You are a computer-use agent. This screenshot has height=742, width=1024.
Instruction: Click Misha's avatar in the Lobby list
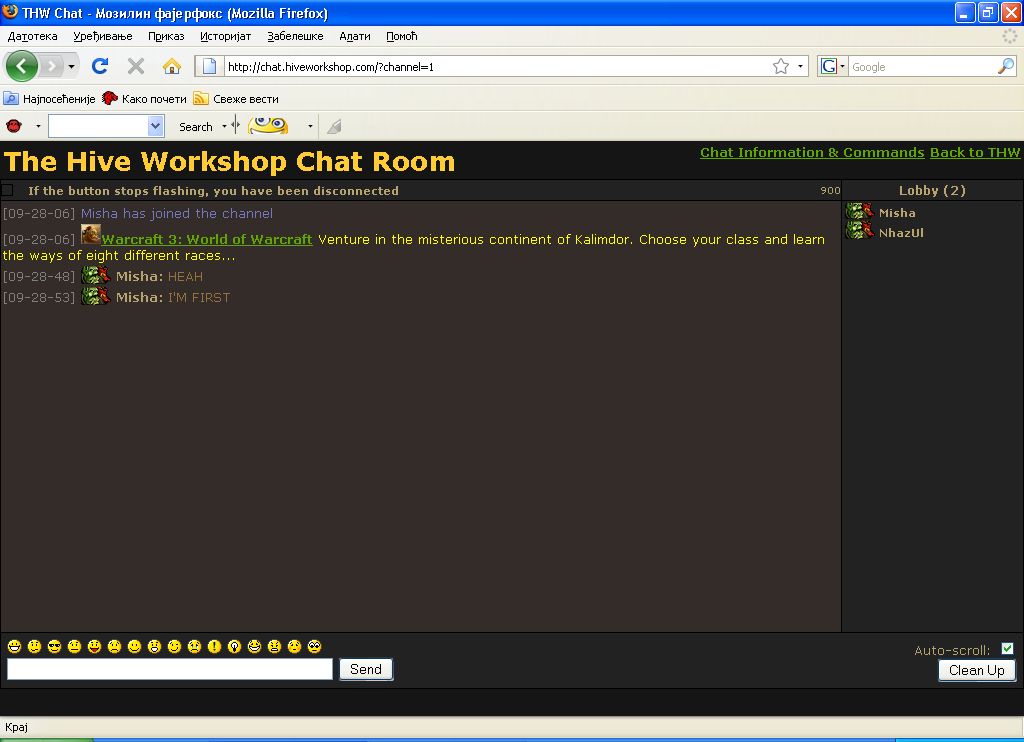[859, 211]
